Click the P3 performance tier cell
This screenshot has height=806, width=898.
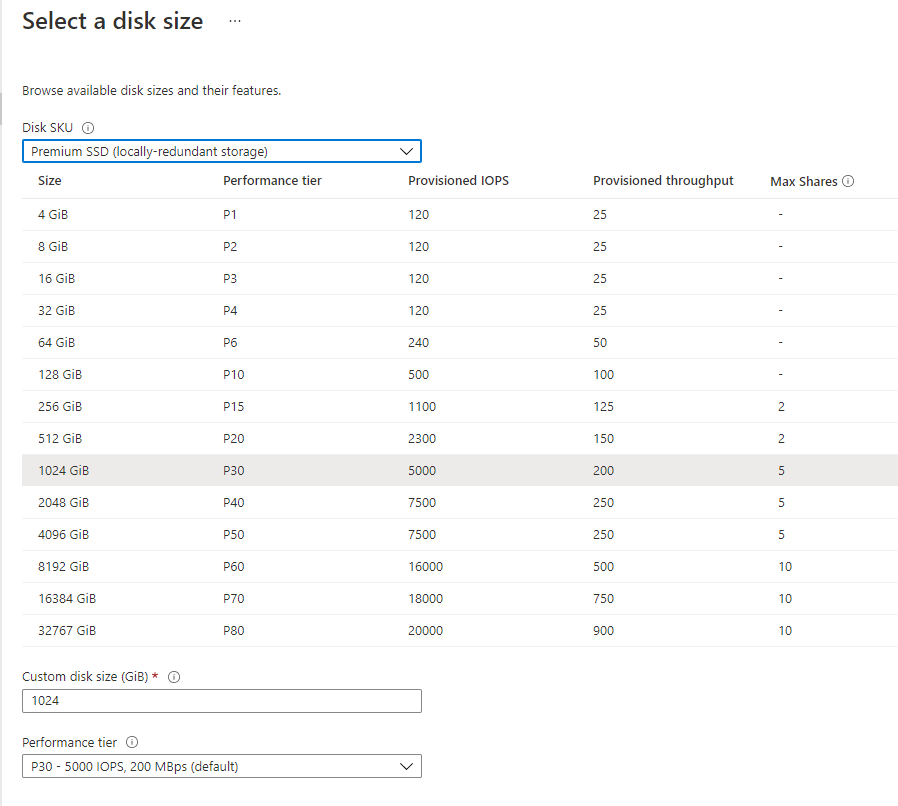[x=230, y=279]
